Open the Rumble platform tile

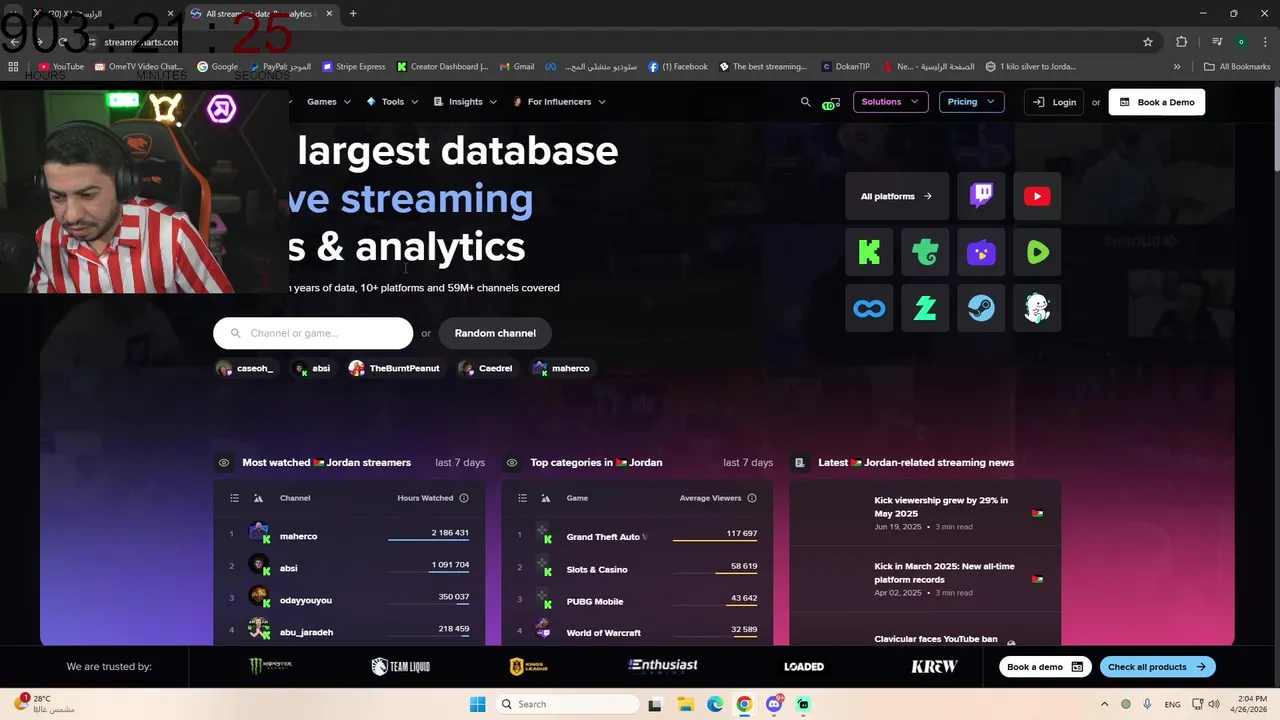1037,252
